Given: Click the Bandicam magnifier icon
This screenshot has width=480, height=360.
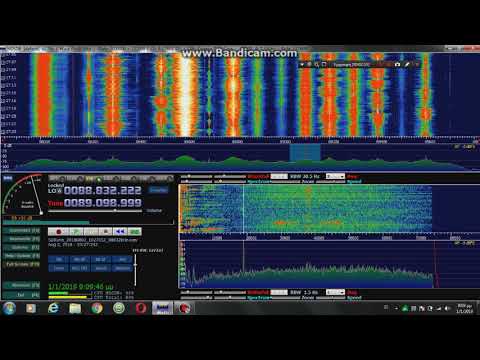Looking at the screenshot, I should tap(317, 65).
